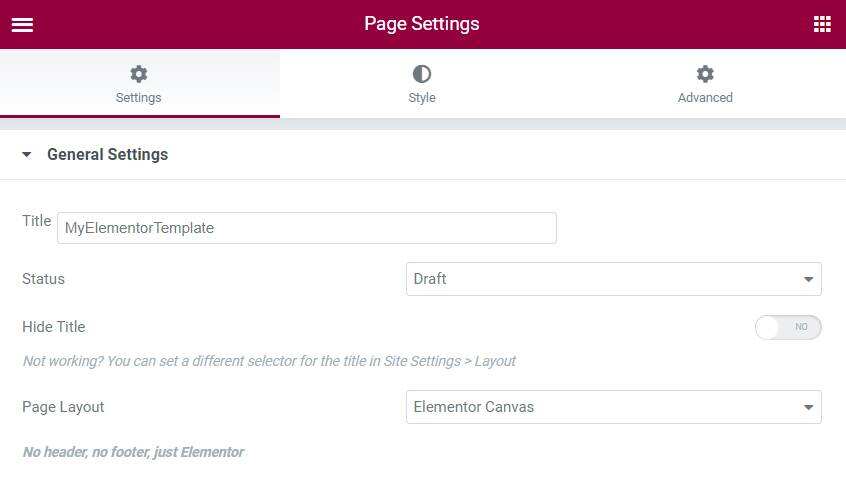This screenshot has width=846, height=479.
Task: Open the widgets grid icon
Action: point(822,24)
